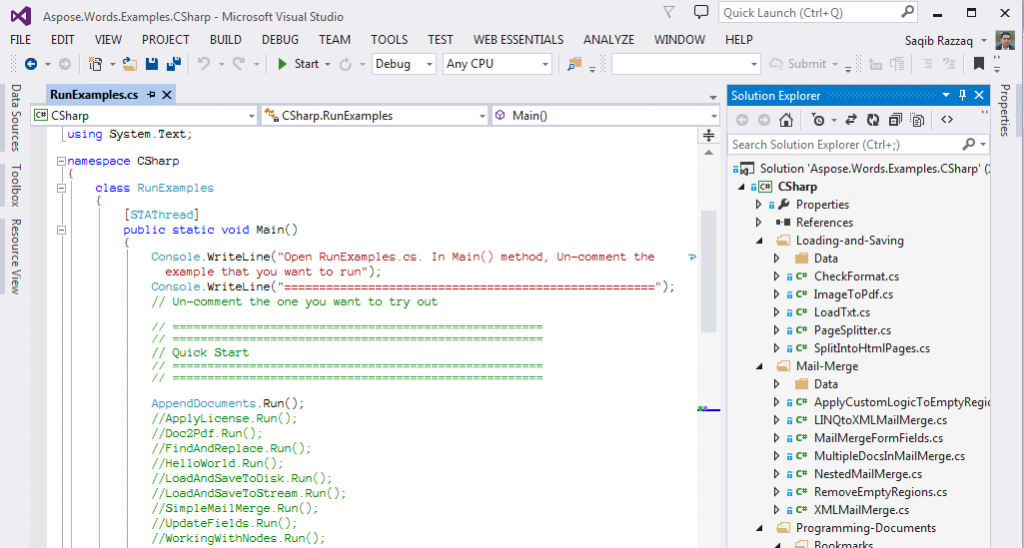Toggle pin on RunExamples.cs tab
The image size is (1024, 548).
click(152, 95)
